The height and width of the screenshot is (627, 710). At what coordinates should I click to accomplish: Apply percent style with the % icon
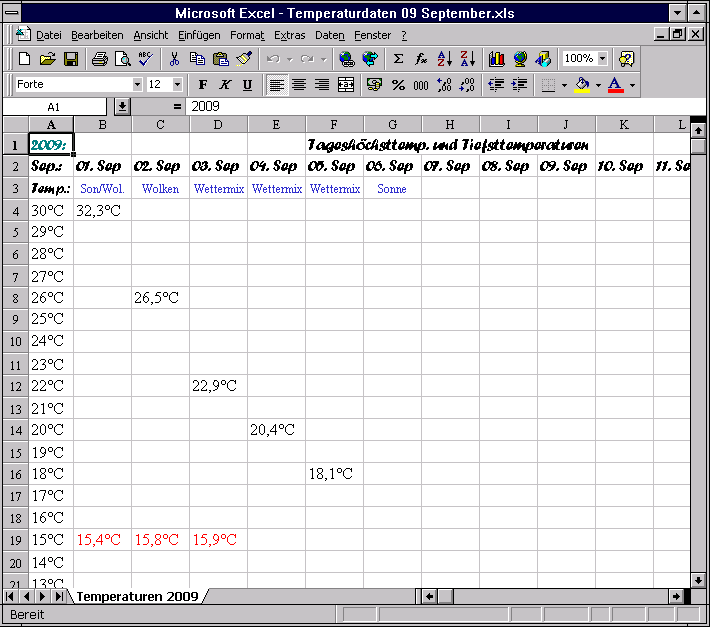pos(398,85)
